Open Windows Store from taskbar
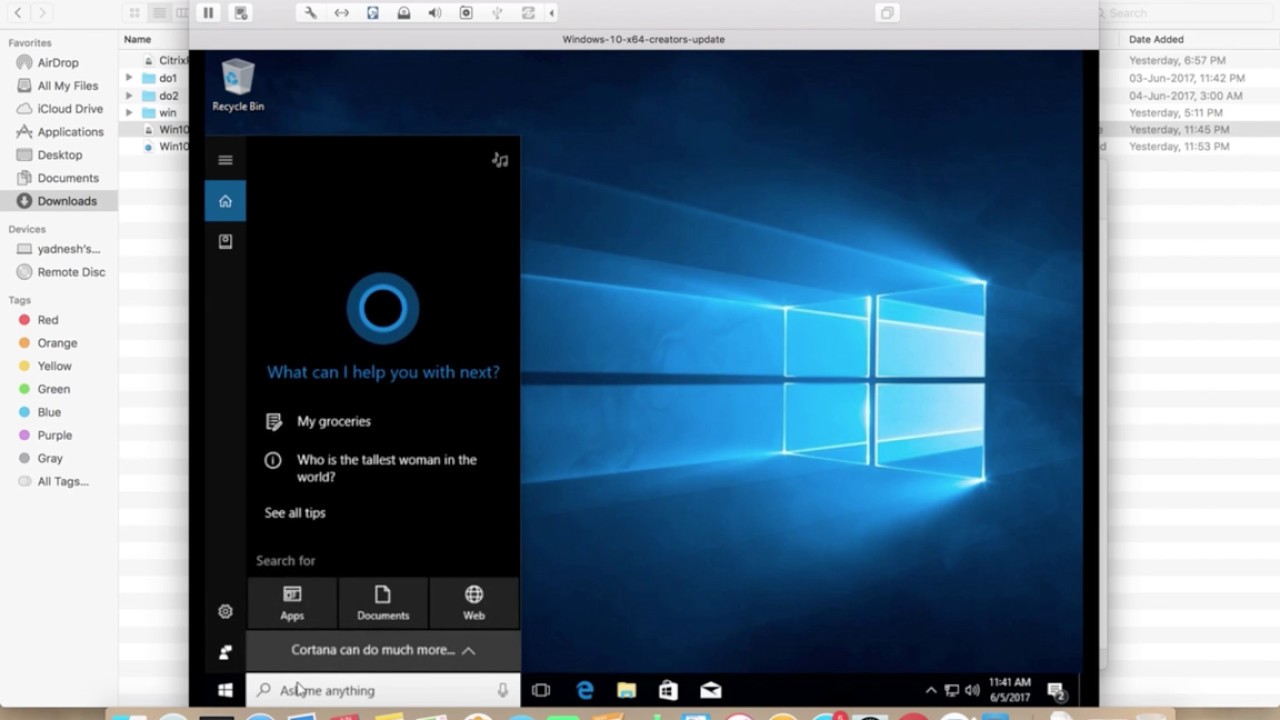The image size is (1280, 720). pos(668,690)
